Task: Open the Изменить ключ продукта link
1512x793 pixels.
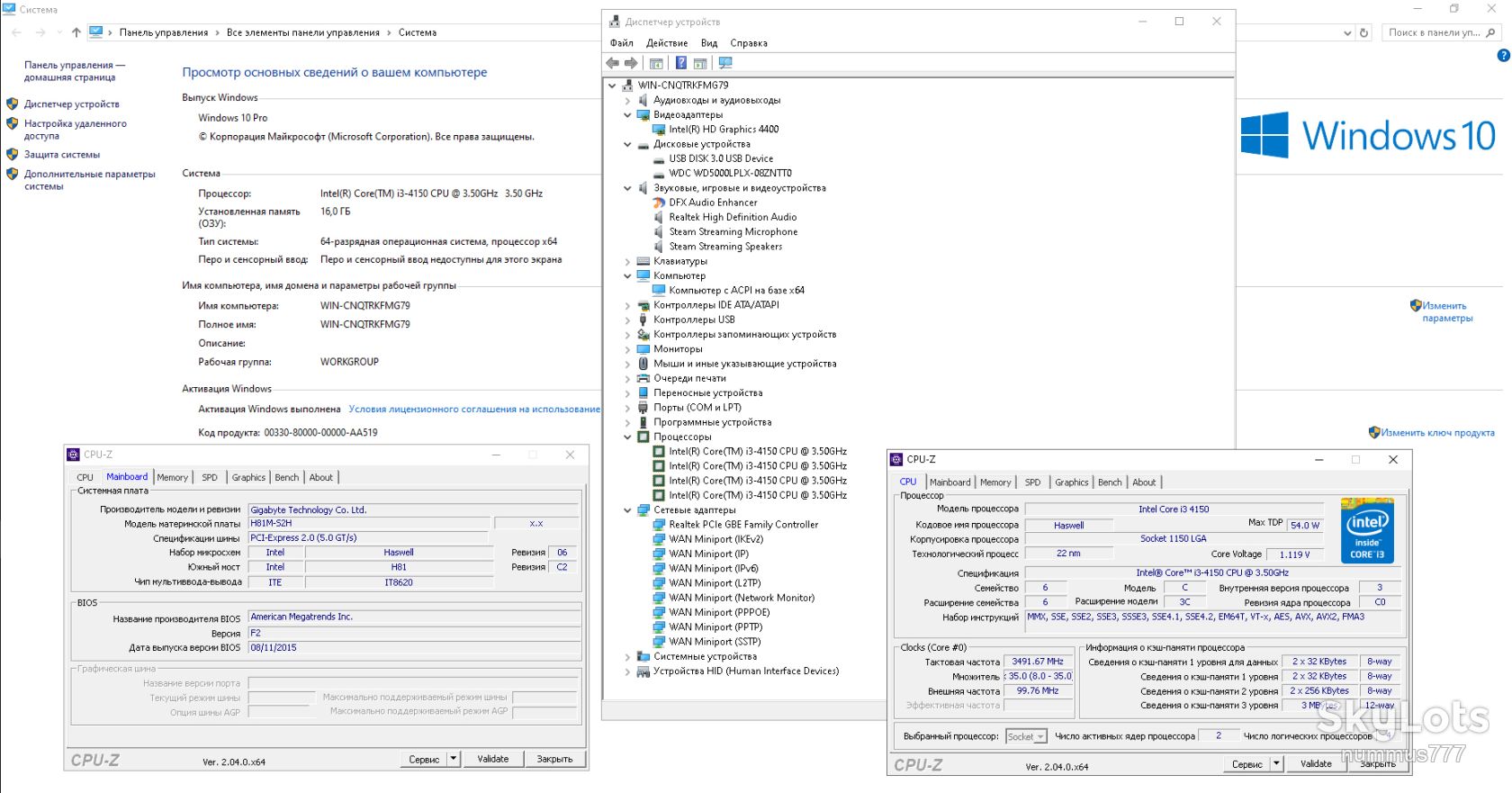Action: [1437, 433]
